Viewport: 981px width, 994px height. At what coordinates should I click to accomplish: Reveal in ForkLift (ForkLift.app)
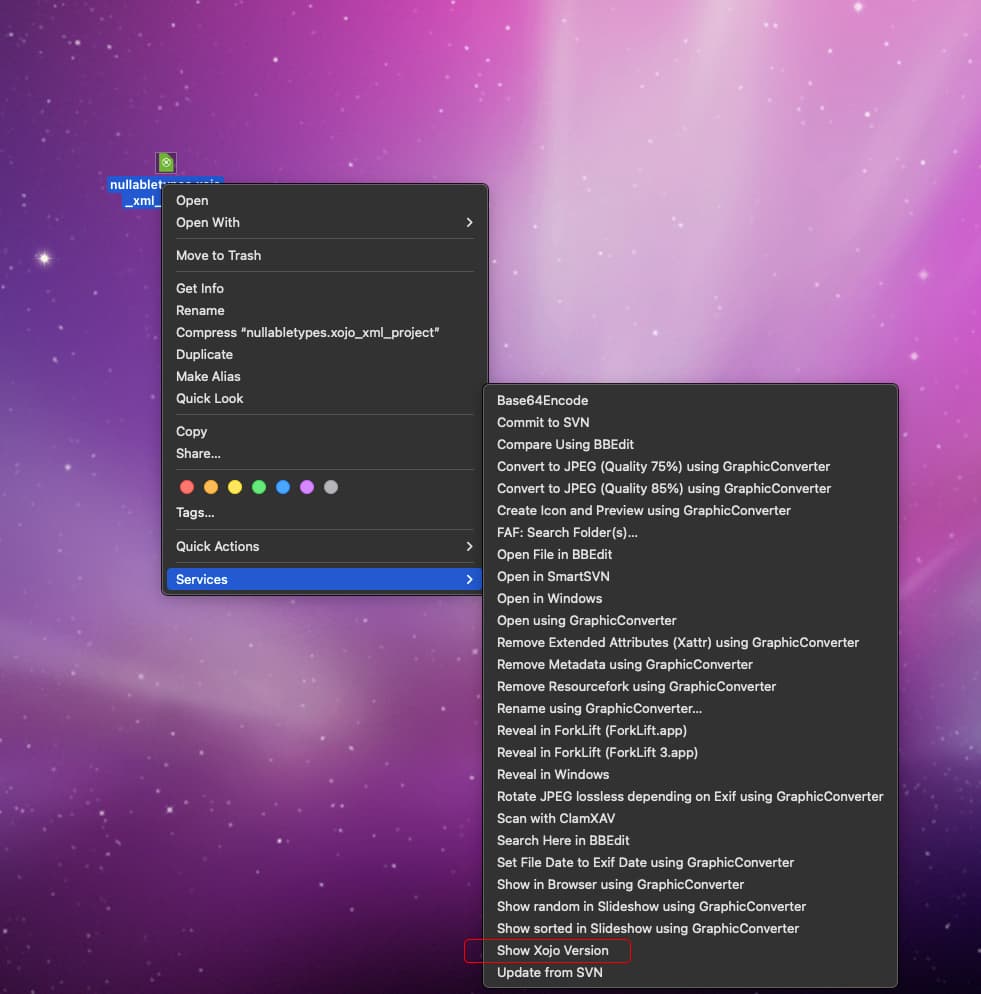(x=690, y=731)
